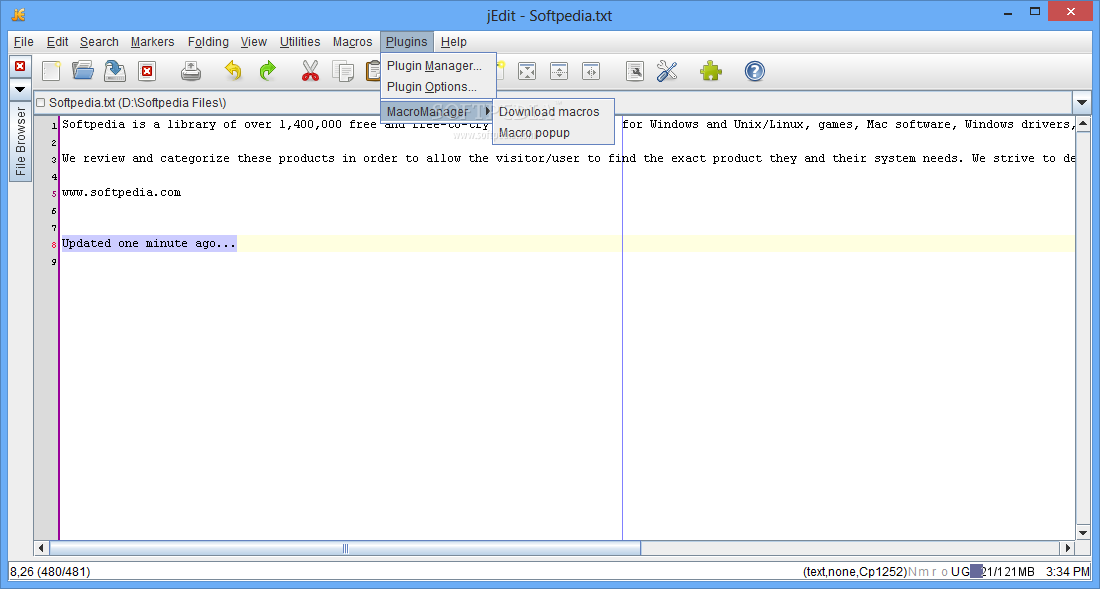Screen dimensions: 1100x589
Task: Click the horizontal scrollbar left arrow
Action: (x=41, y=548)
